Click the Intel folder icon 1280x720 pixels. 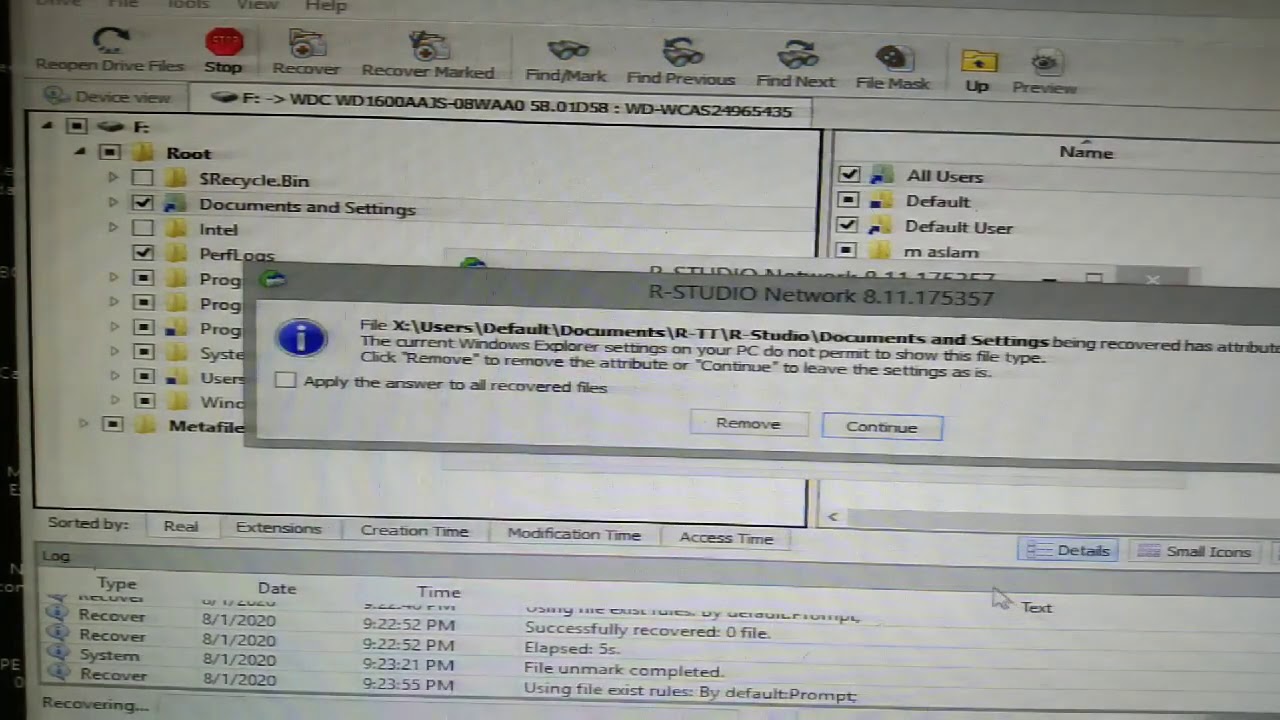pyautogui.click(x=176, y=229)
